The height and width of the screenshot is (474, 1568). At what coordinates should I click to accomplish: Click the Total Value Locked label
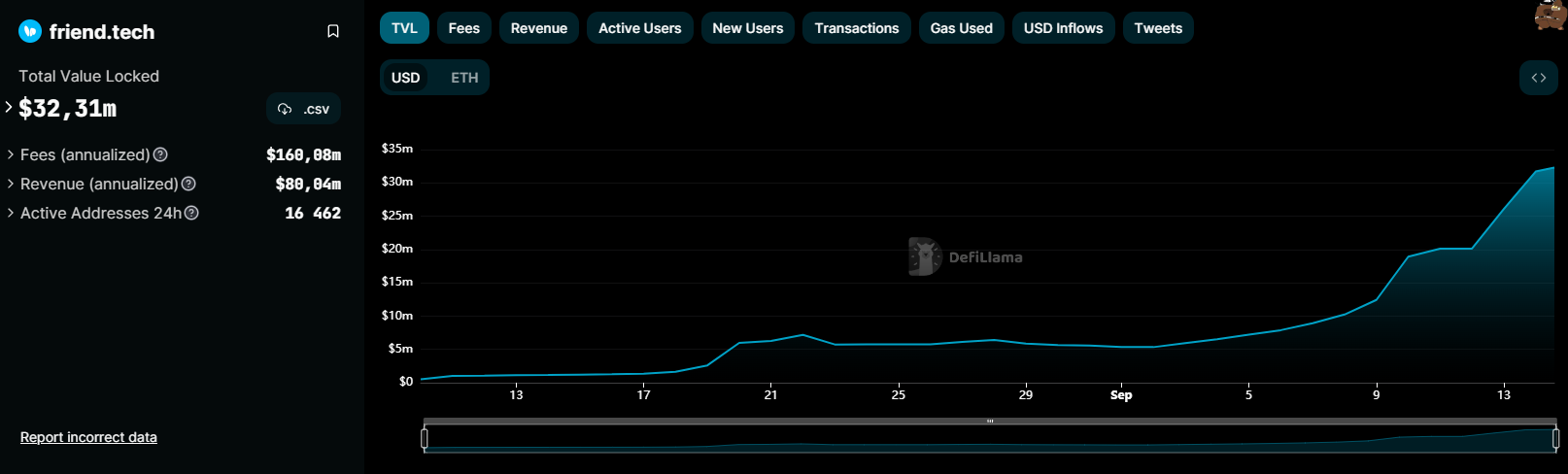[88, 76]
